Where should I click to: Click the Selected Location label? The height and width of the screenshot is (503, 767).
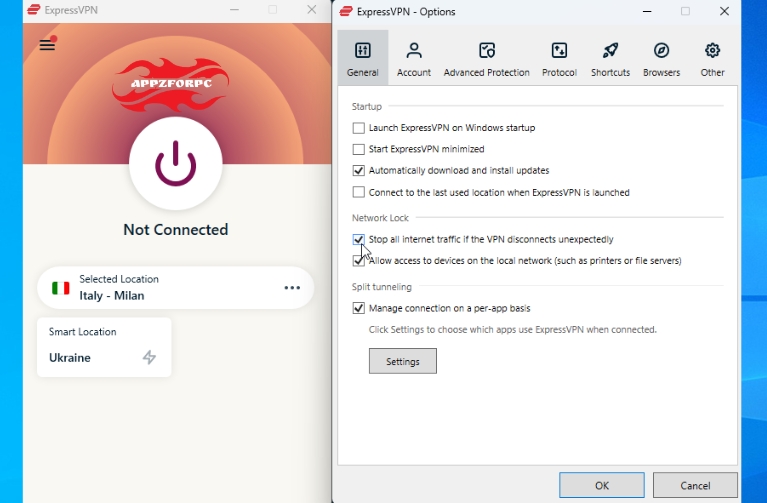tap(119, 279)
